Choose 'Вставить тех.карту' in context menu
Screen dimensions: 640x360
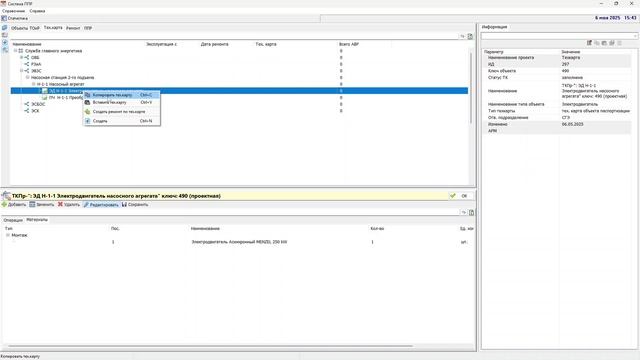point(121,102)
